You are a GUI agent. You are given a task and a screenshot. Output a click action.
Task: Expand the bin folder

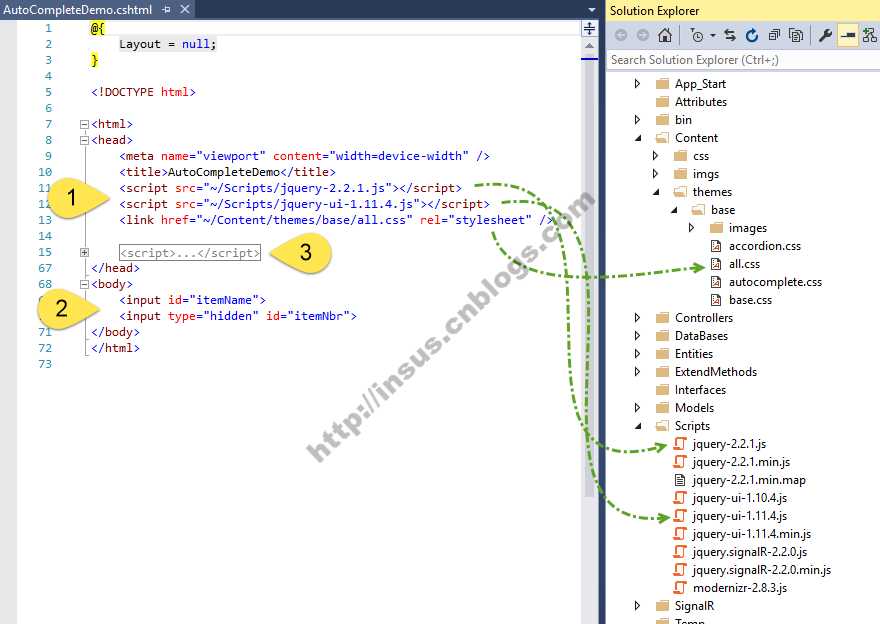[637, 120]
